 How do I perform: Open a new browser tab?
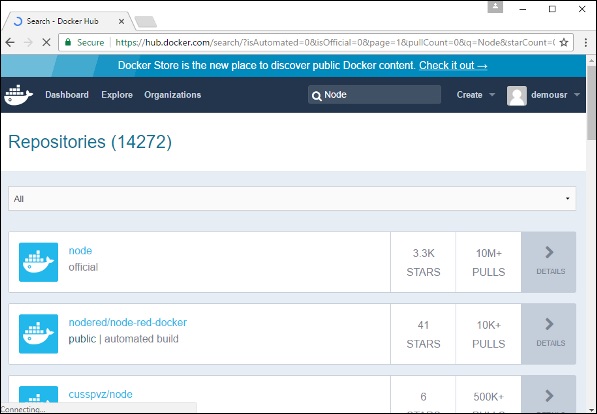[146, 22]
